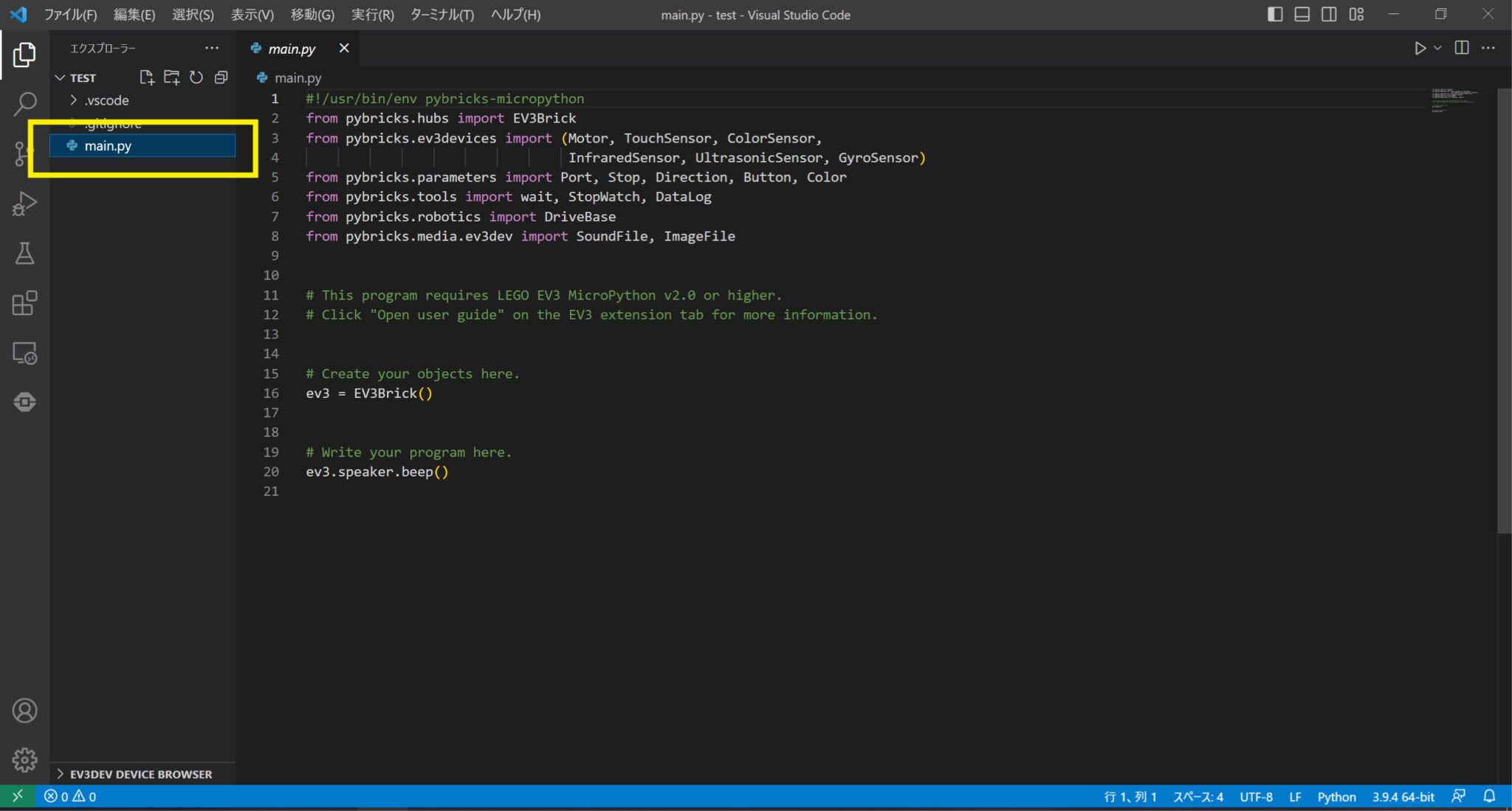Viewport: 1512px width, 811px height.
Task: Change file encoding UTF-8
Action: 1256,796
